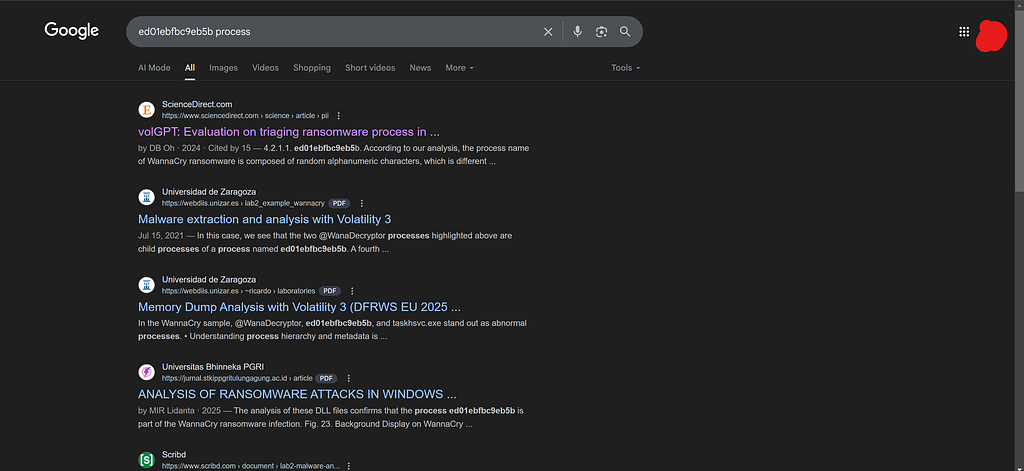Viewport: 1024px width, 471px height.
Task: Open volGPT ransomware evaluation article link
Action: click(x=289, y=132)
